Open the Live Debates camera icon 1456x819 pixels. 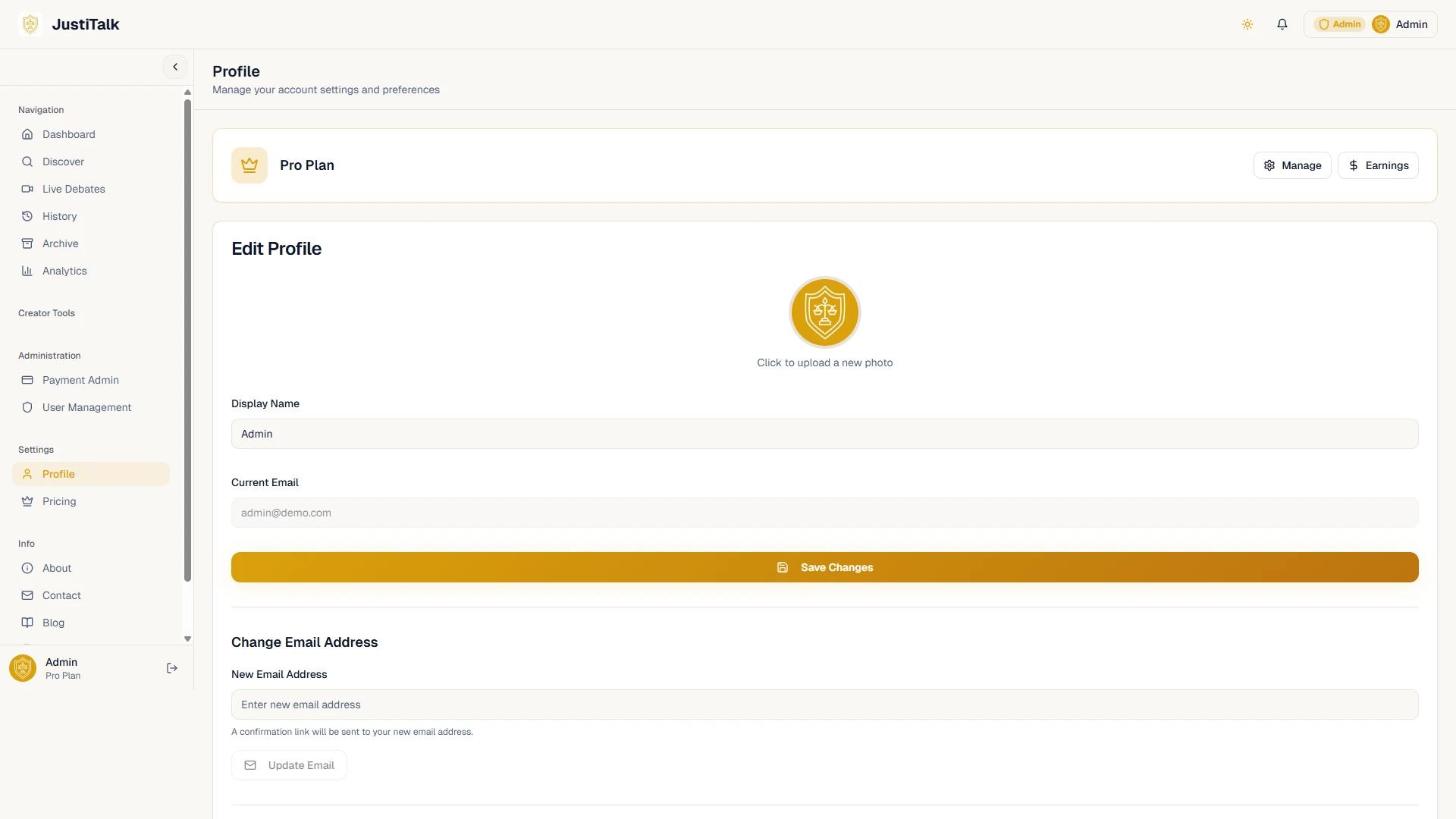click(x=27, y=189)
